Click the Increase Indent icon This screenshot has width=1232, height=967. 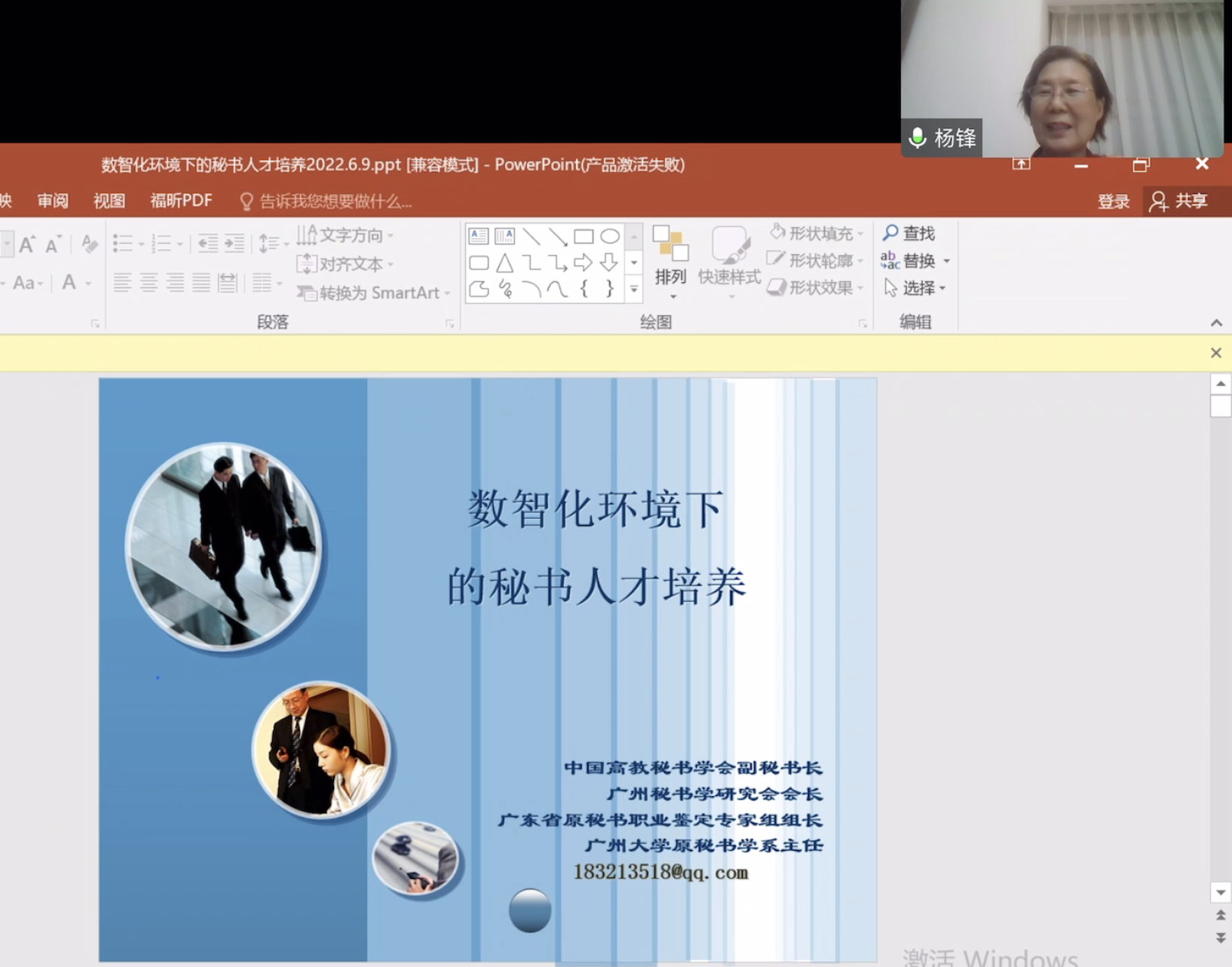(x=234, y=244)
